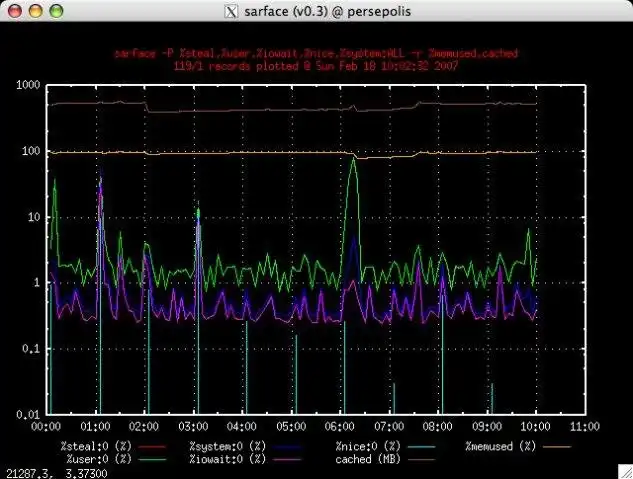Screen dimensions: 633x479
Task: Select the %steal:0 (%) legend label
Action: (96, 446)
